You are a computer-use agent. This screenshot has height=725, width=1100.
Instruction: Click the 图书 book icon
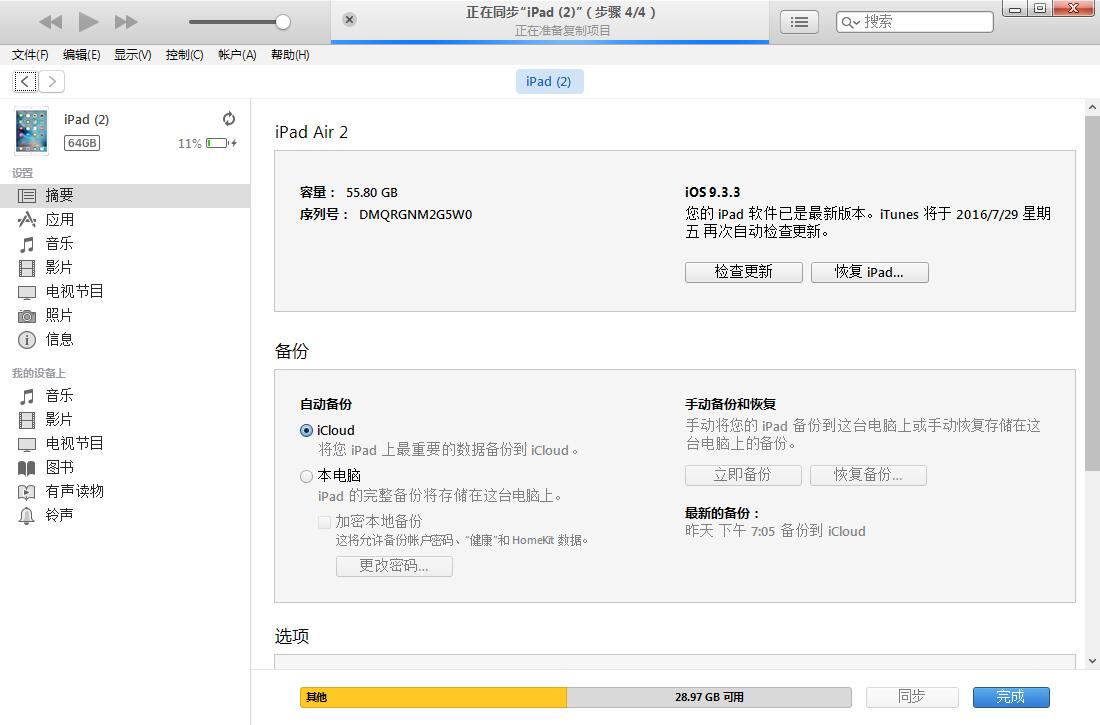[27, 468]
